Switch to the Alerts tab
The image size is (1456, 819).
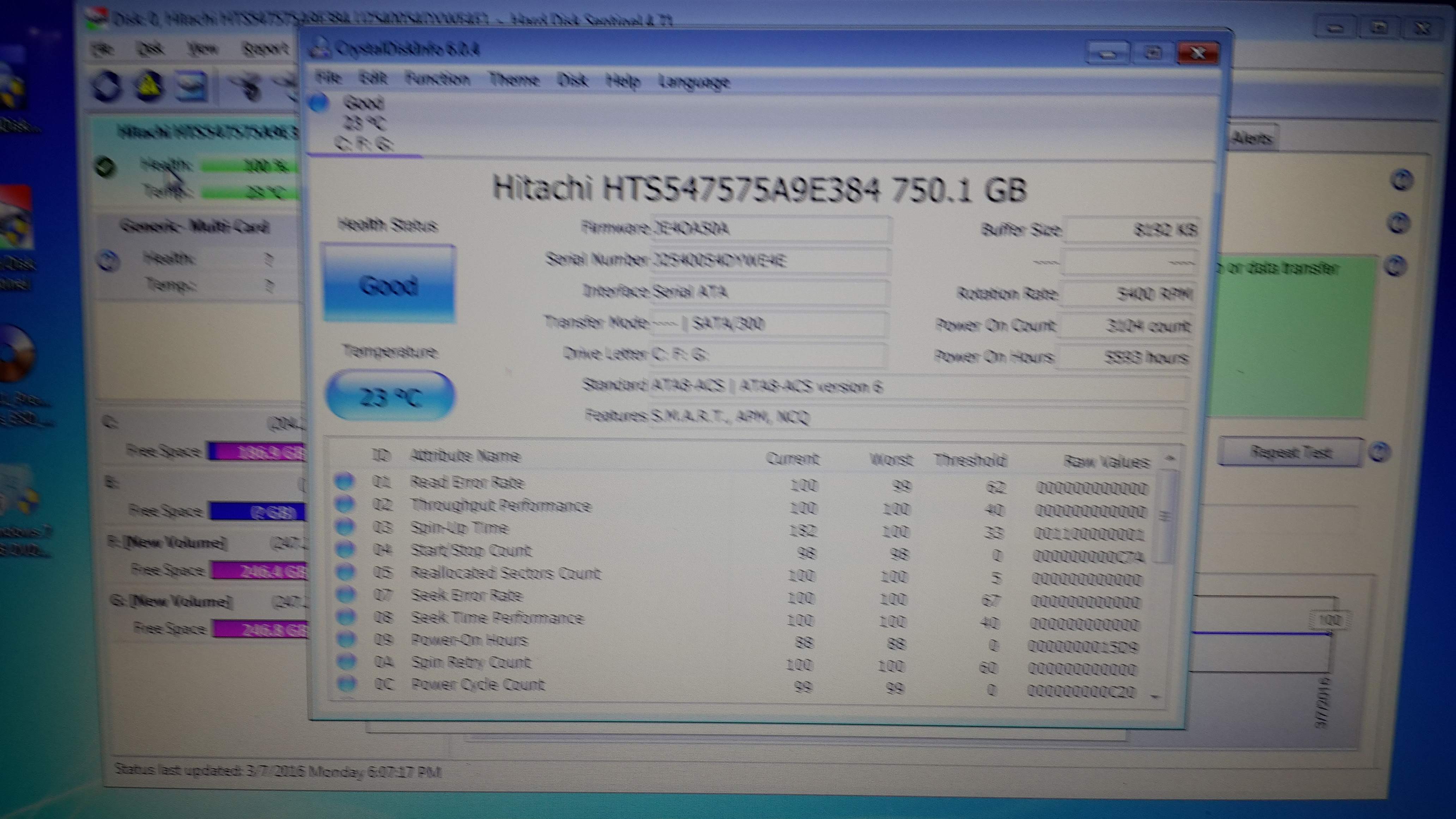point(1251,138)
